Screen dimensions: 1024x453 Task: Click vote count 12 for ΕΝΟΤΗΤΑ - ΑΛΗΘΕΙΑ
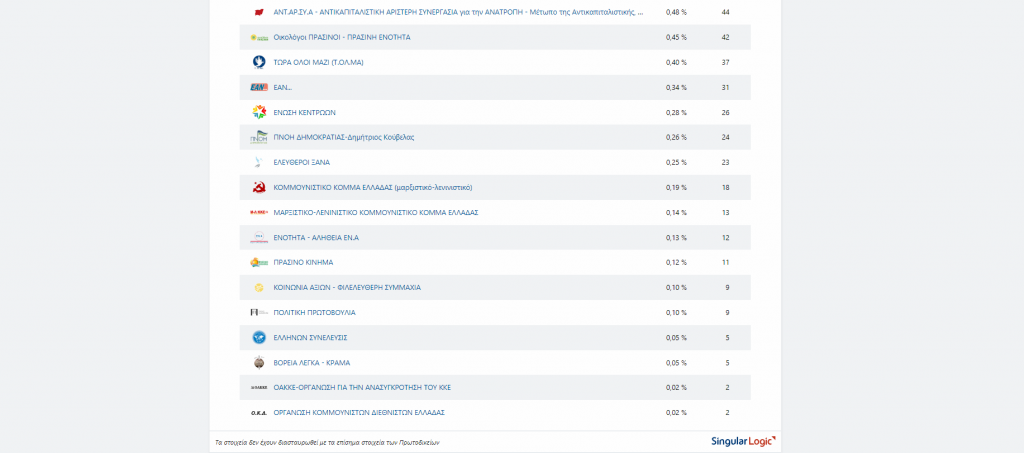coord(726,238)
